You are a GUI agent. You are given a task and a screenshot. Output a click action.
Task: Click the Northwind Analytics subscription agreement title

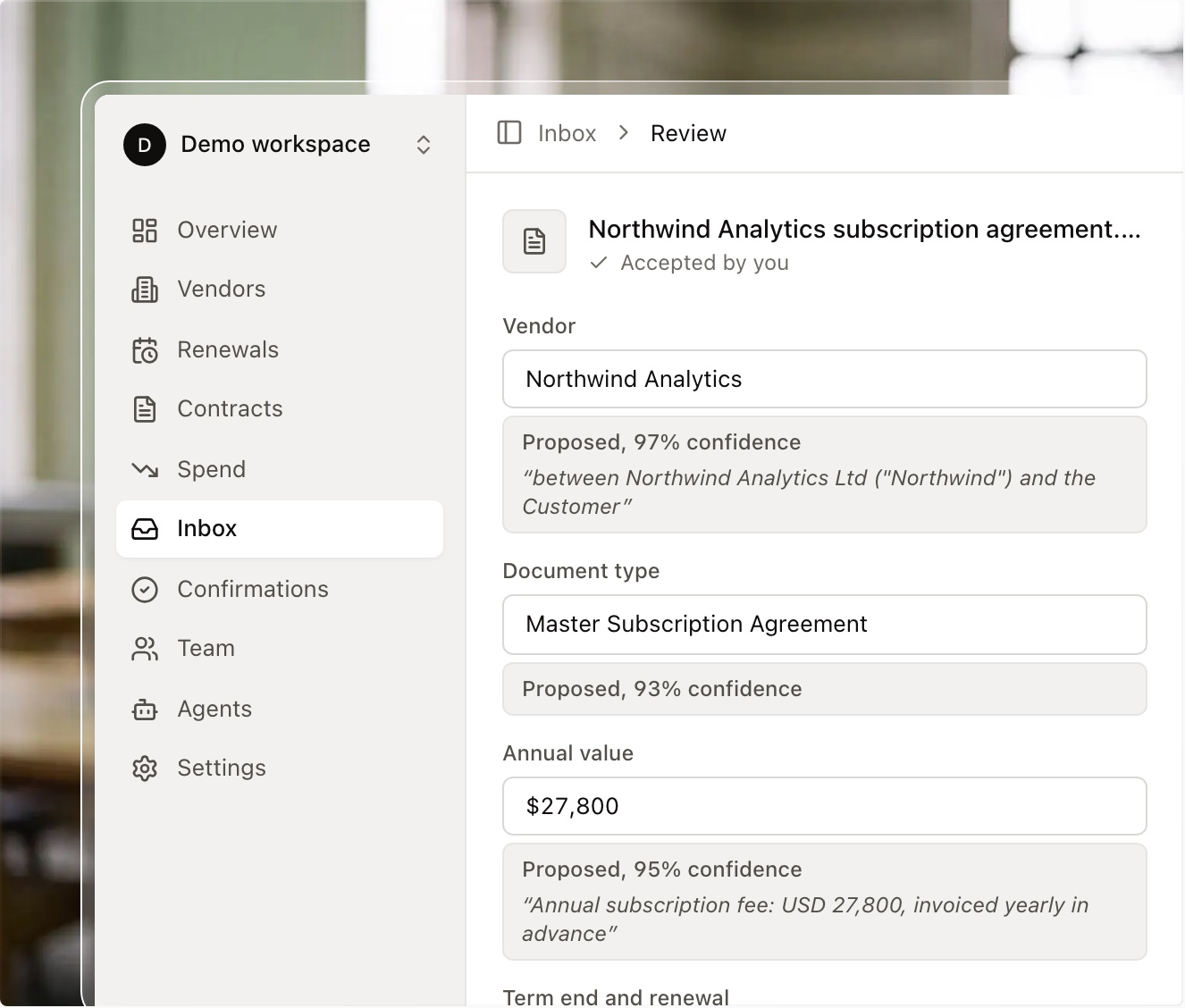864,230
